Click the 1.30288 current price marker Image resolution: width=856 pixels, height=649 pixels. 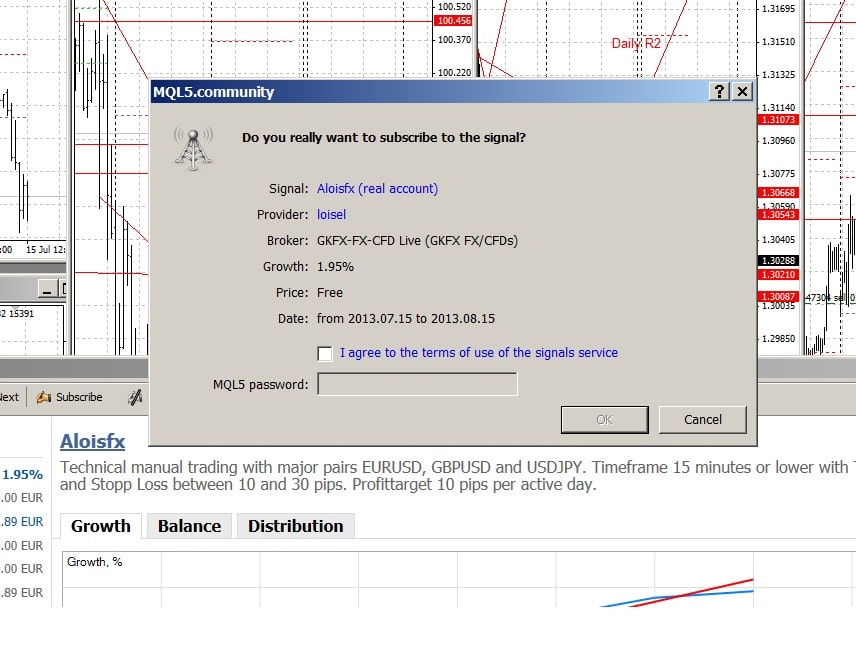pos(777,261)
